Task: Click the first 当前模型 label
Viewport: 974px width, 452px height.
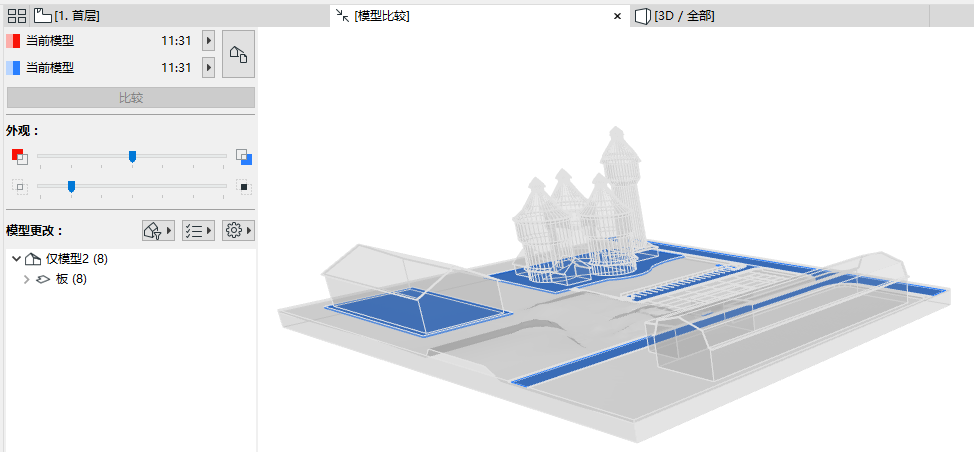Action: click(x=50, y=42)
